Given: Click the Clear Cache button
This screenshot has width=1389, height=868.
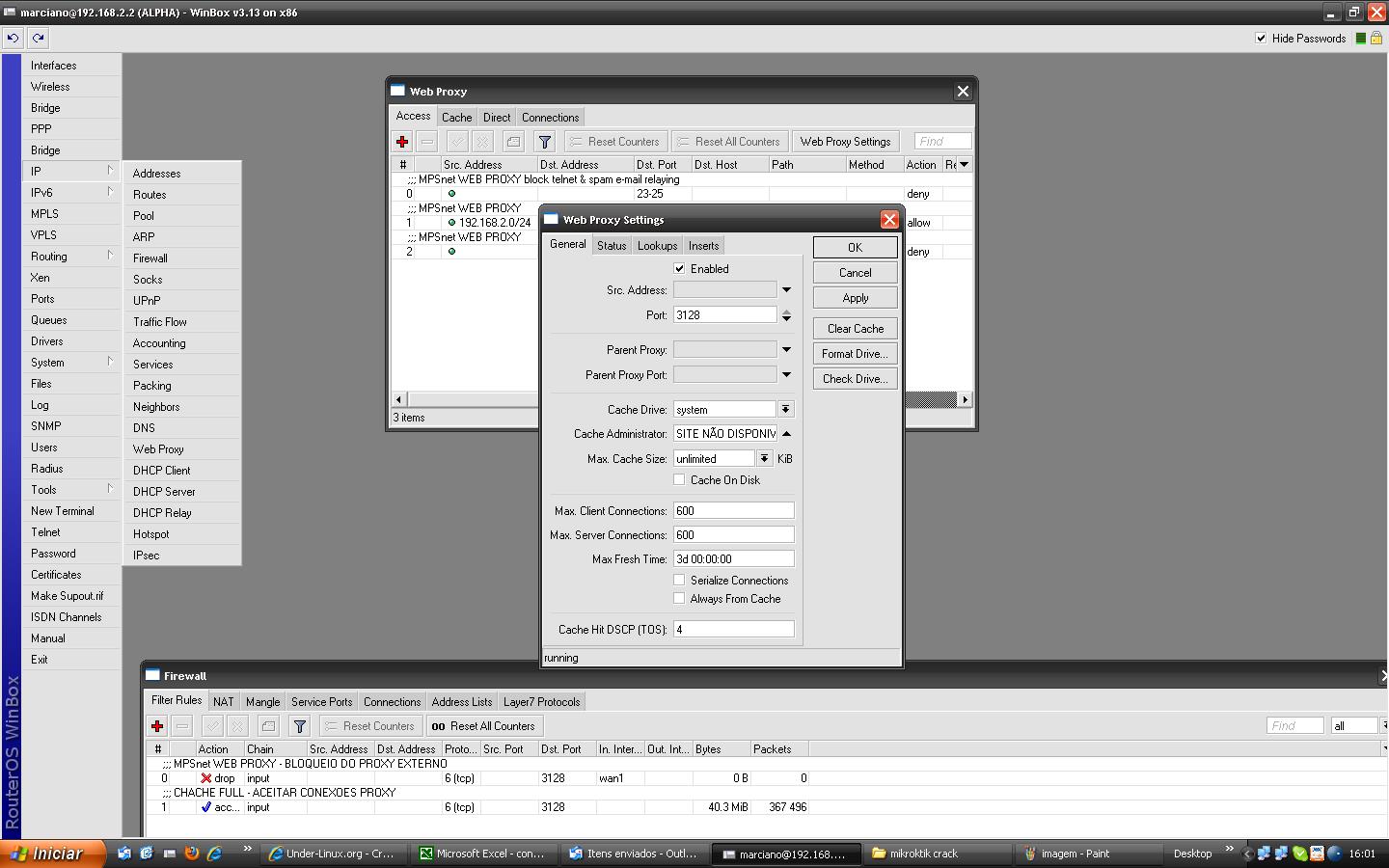Looking at the screenshot, I should pyautogui.click(x=855, y=329).
